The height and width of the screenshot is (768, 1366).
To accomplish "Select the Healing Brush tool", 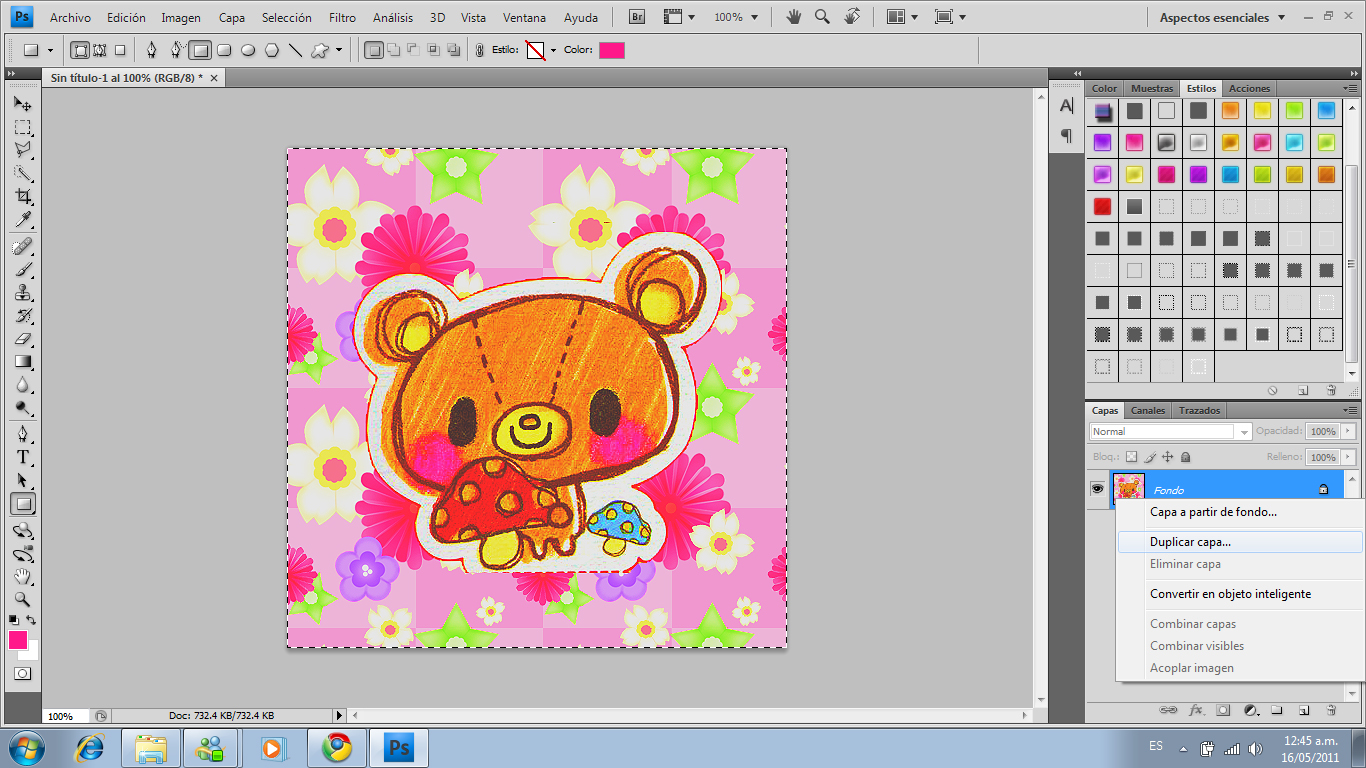I will 22,246.
